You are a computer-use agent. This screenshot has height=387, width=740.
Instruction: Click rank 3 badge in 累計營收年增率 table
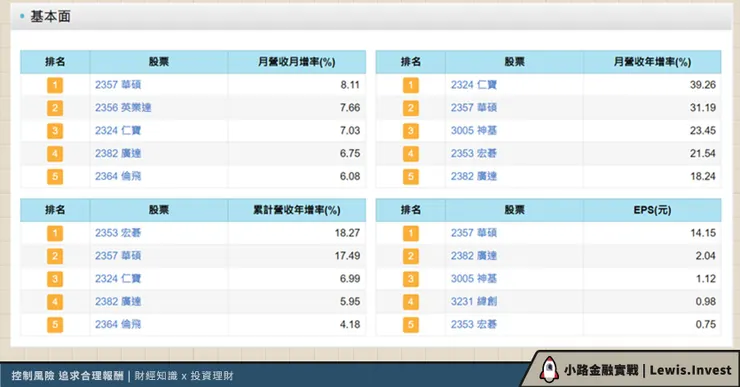point(55,279)
